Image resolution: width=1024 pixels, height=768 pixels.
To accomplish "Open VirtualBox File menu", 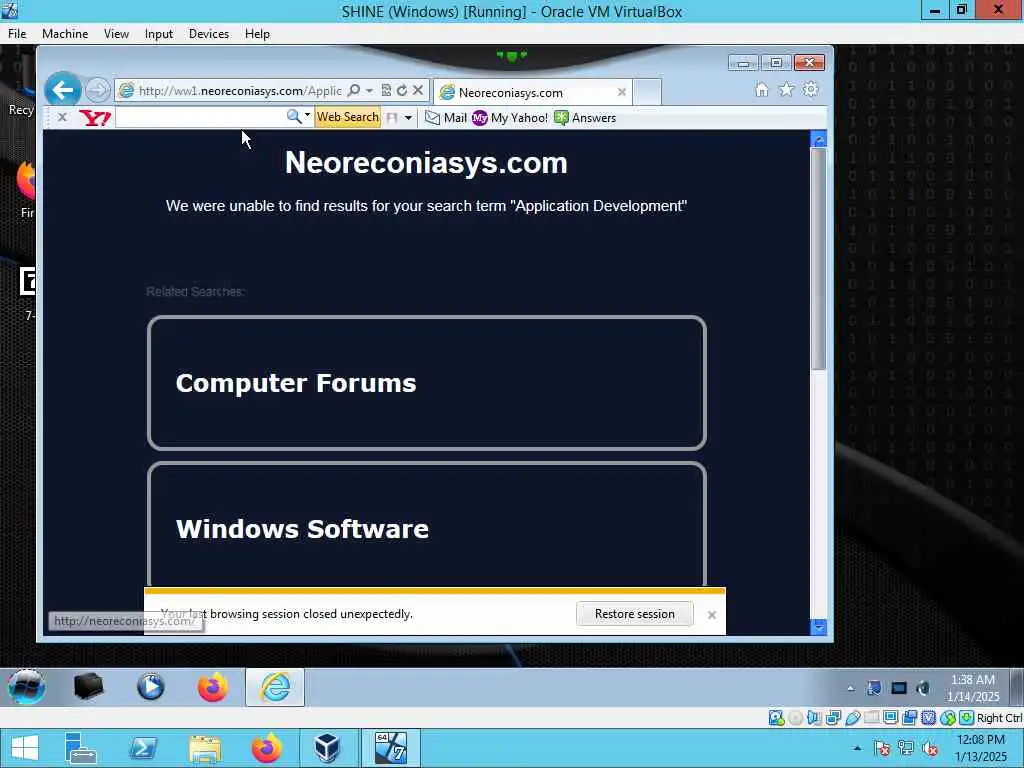I will 17,34.
